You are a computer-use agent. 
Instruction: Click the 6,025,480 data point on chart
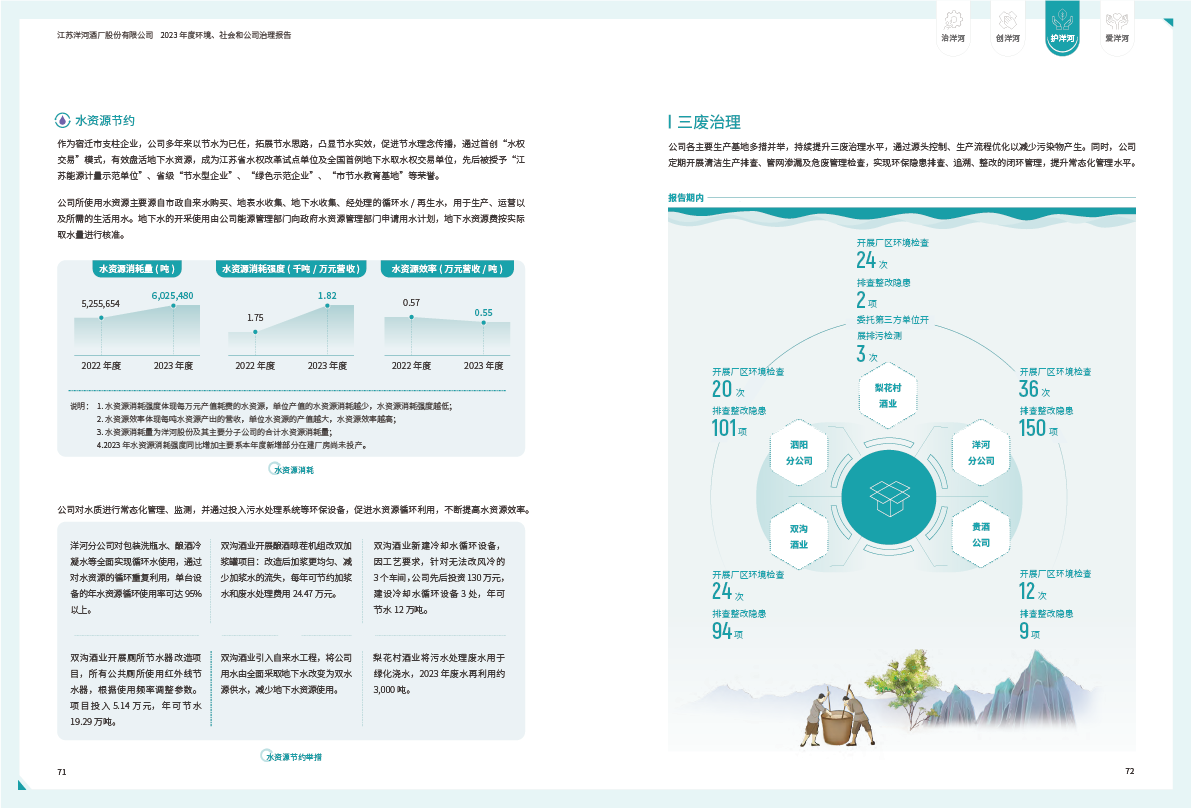click(173, 305)
